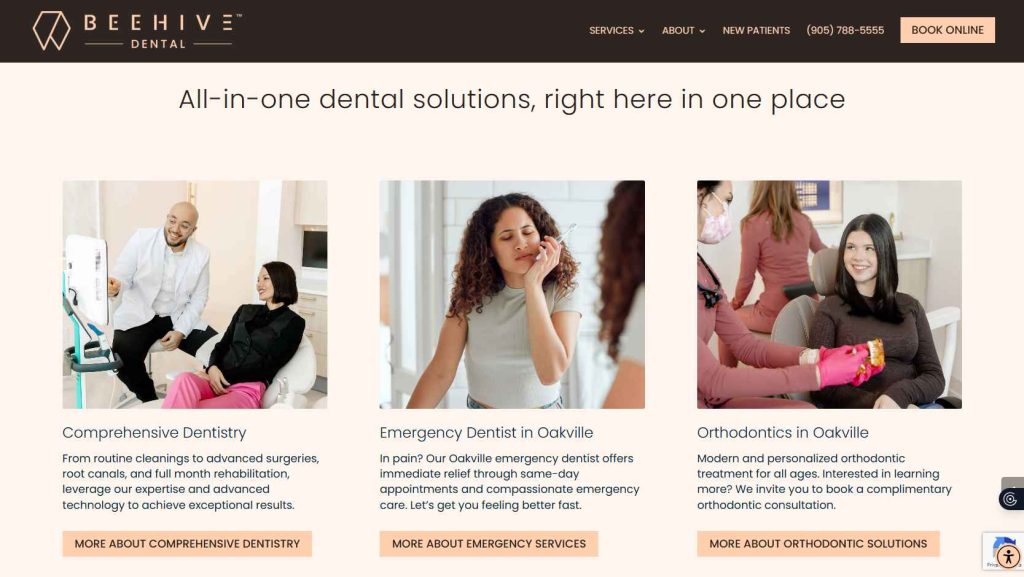The image size is (1024, 577).
Task: Expand the Services dropdown chevron
Action: click(641, 31)
